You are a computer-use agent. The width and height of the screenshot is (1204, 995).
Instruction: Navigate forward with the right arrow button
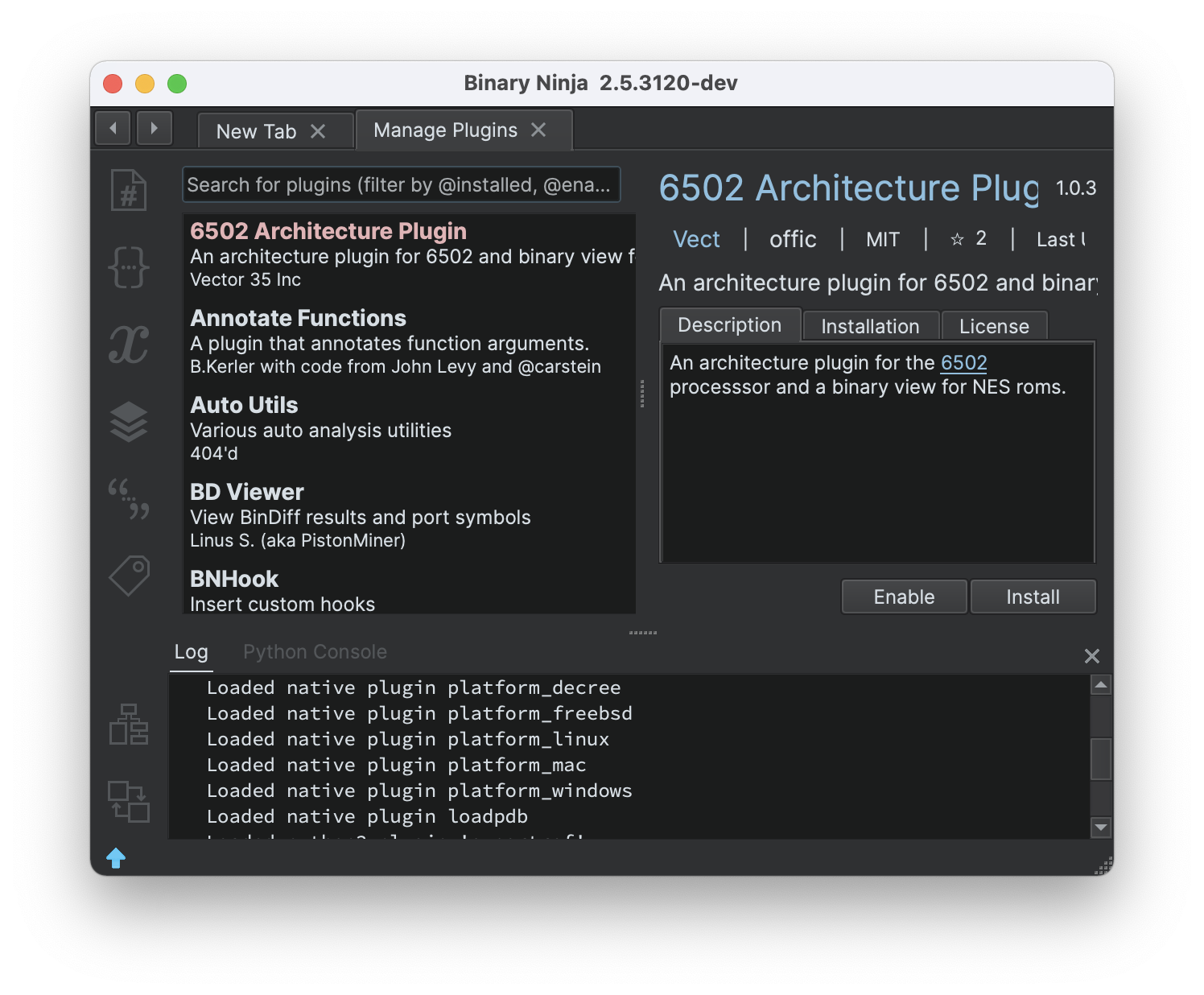click(x=155, y=128)
